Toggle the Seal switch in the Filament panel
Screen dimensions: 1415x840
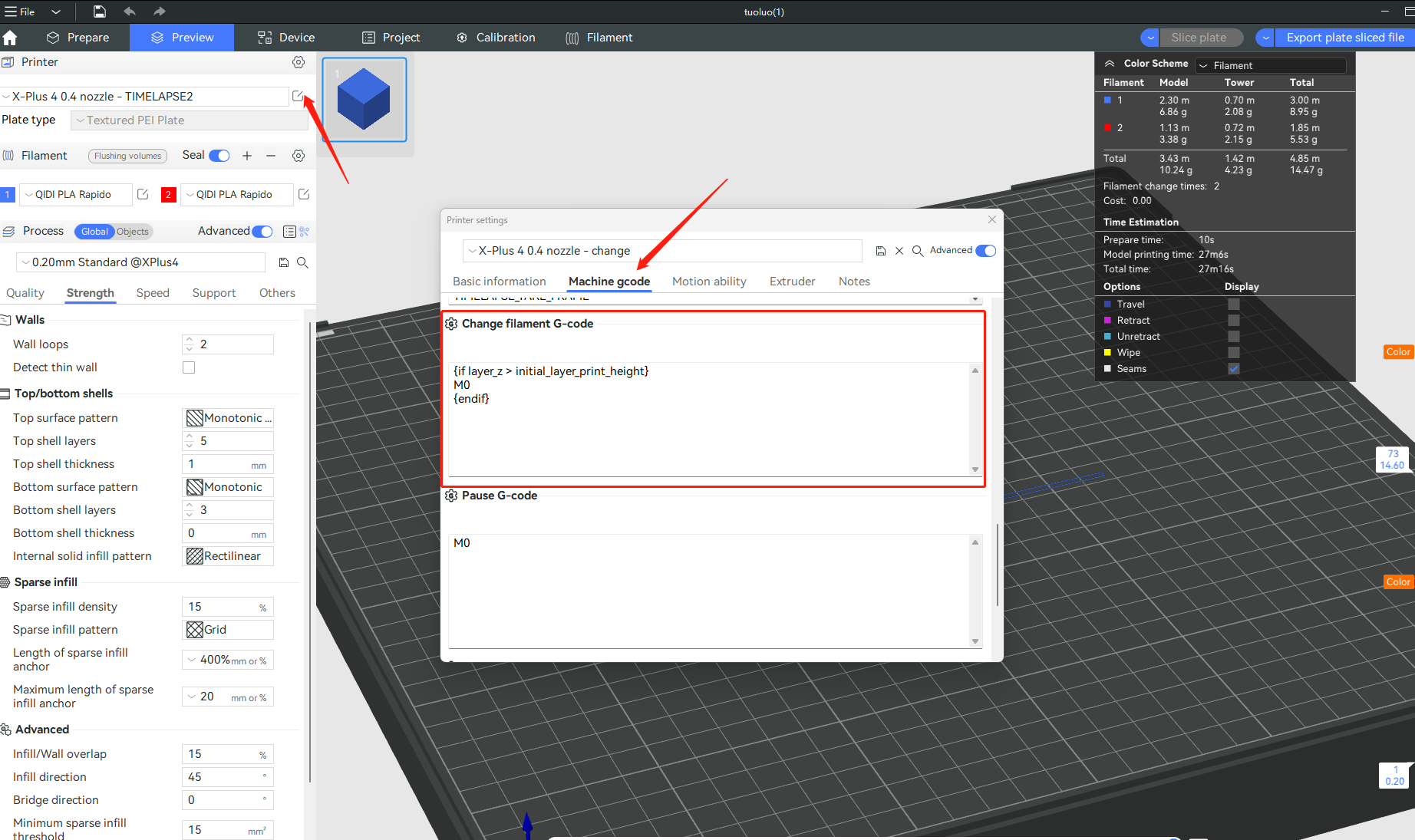coord(219,155)
